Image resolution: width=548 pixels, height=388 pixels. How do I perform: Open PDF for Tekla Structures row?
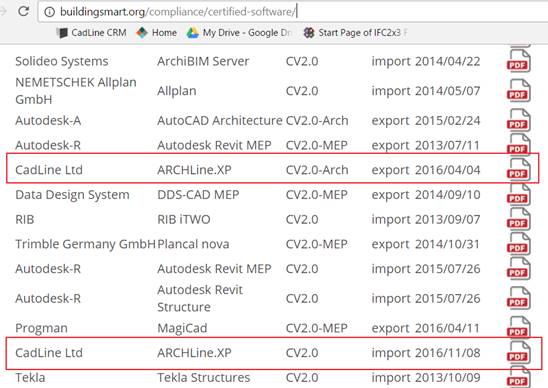coord(518,377)
